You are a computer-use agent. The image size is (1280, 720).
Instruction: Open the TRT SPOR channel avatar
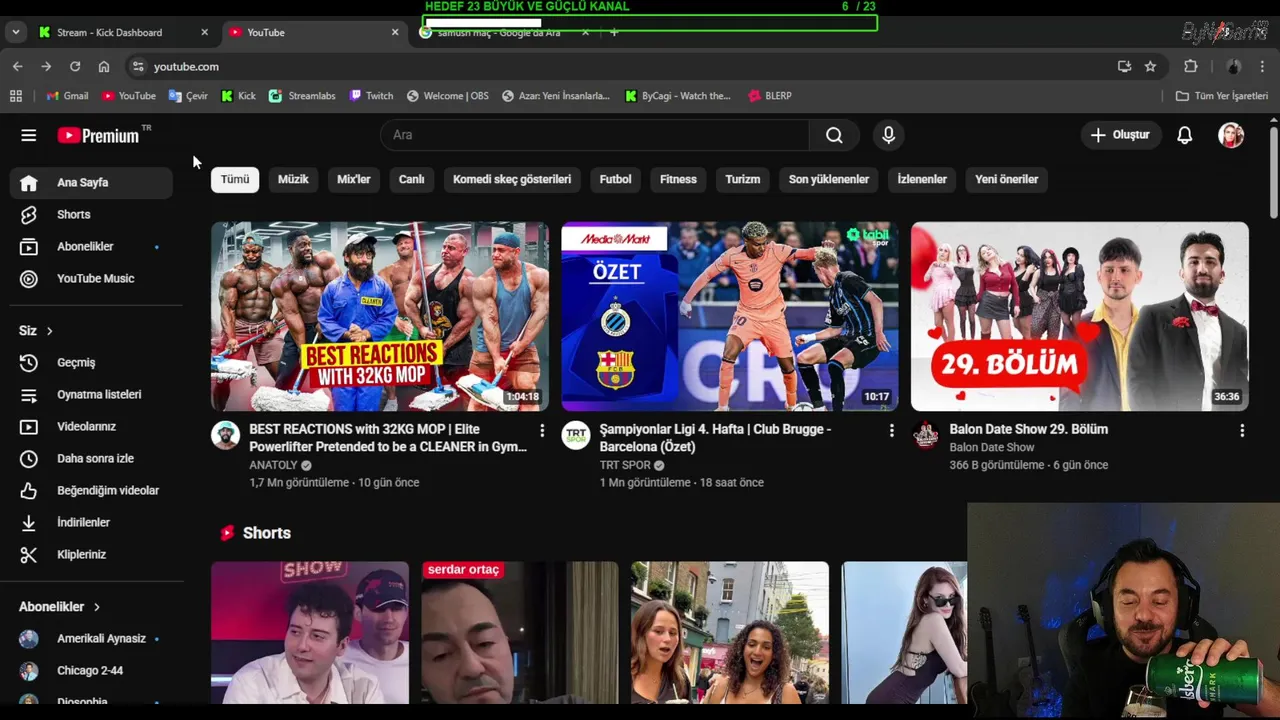575,435
